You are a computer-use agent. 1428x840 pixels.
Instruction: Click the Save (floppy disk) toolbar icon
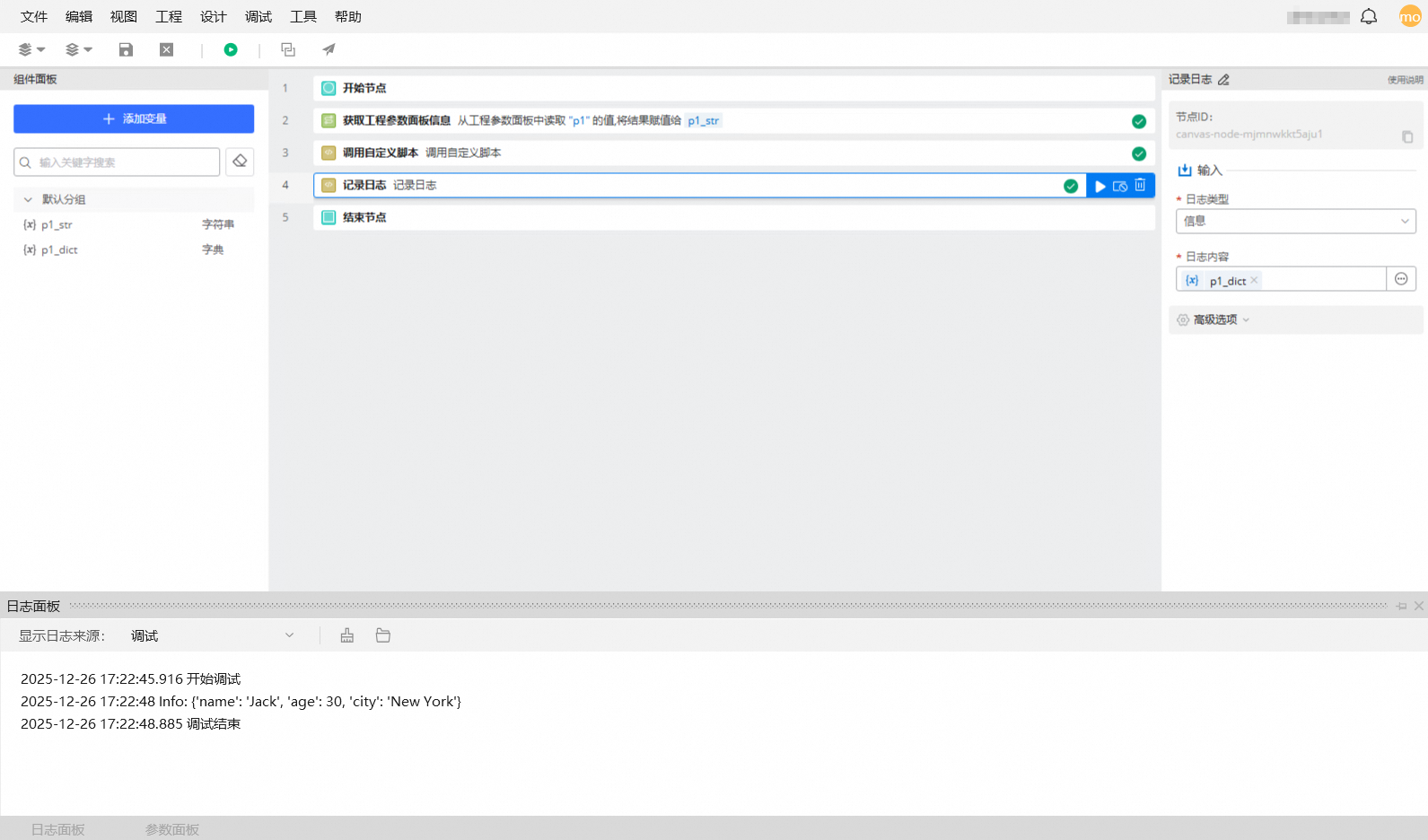[126, 49]
